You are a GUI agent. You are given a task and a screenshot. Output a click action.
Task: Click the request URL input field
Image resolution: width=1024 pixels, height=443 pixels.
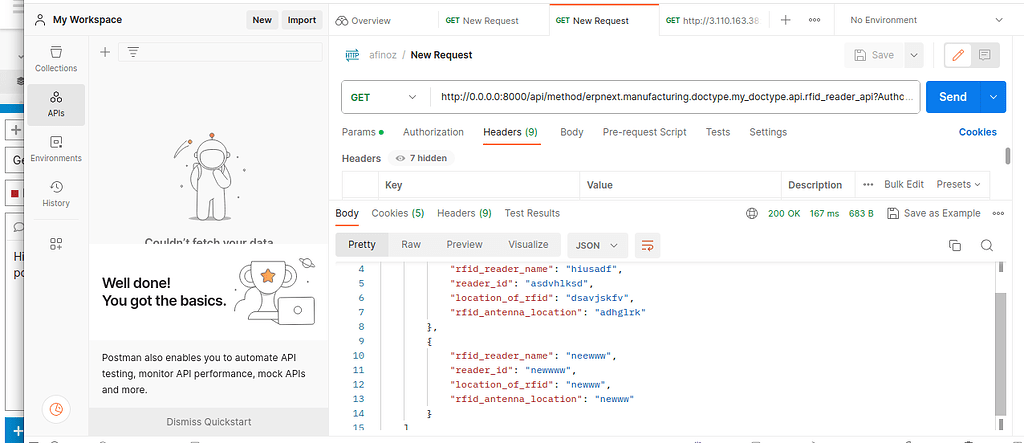click(675, 97)
